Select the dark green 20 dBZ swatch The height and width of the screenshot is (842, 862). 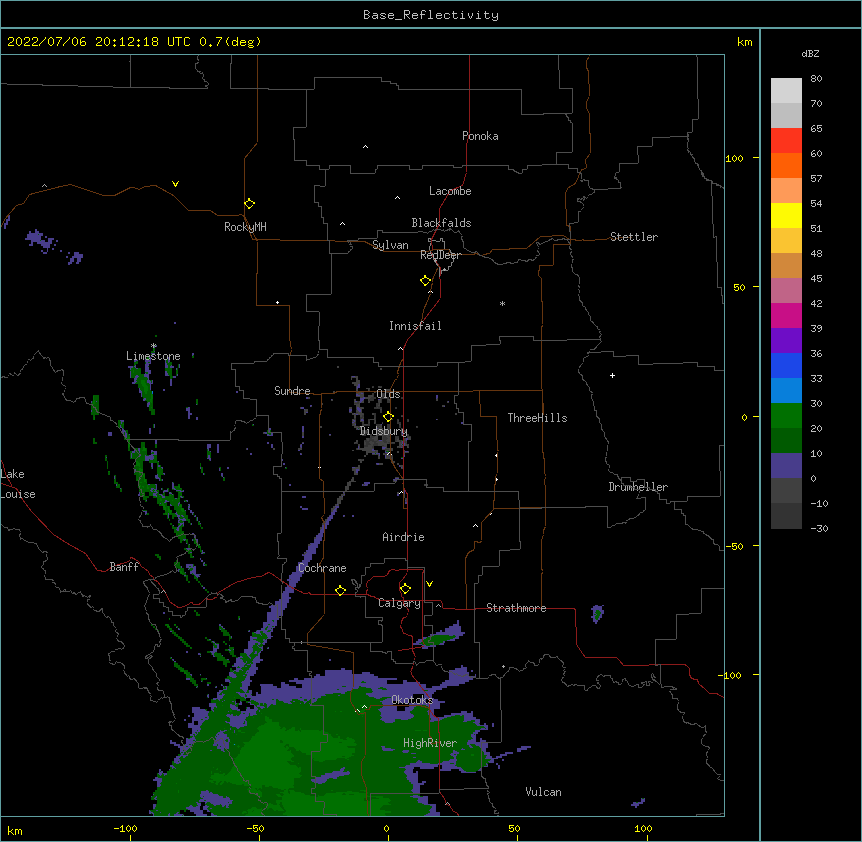[786, 440]
